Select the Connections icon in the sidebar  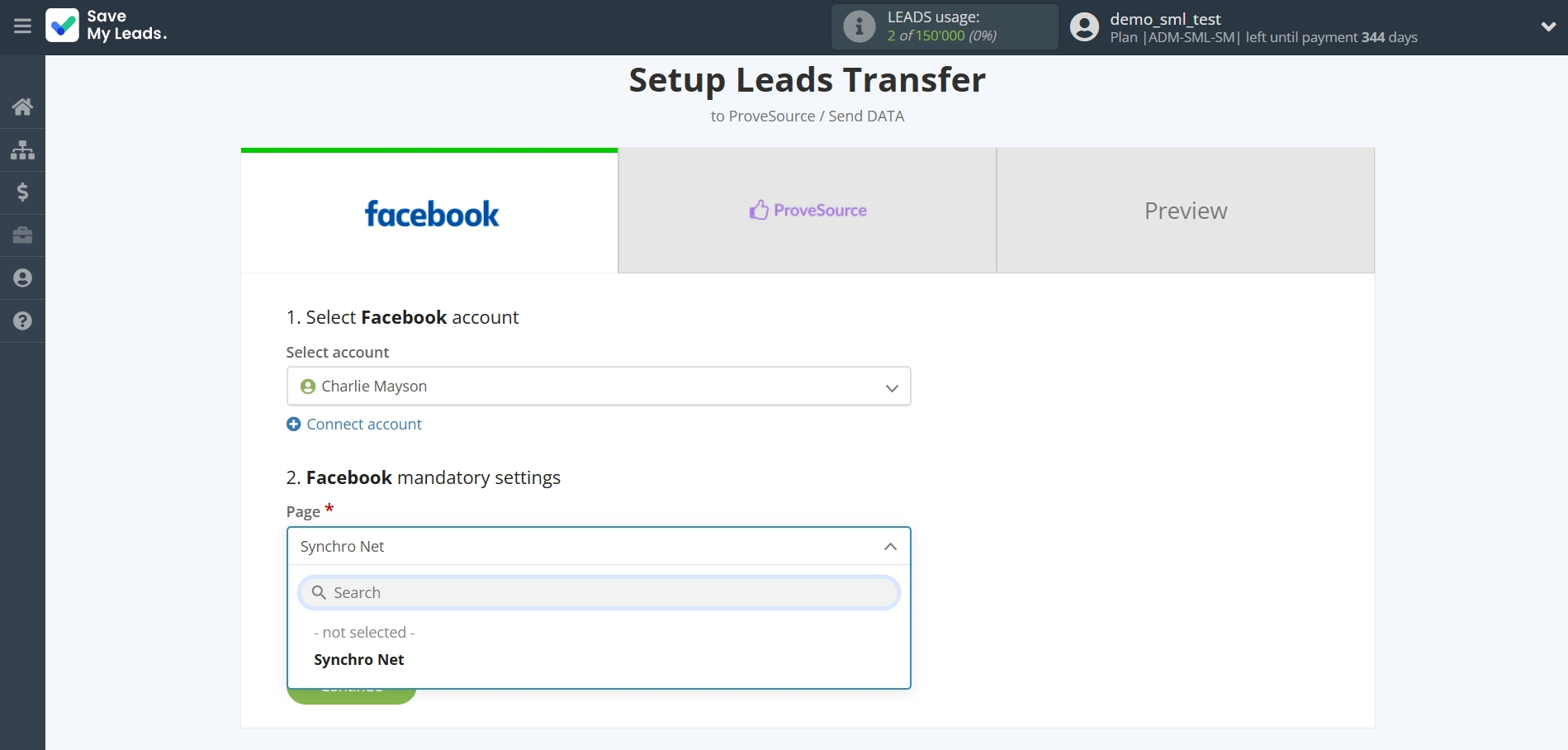click(x=22, y=150)
